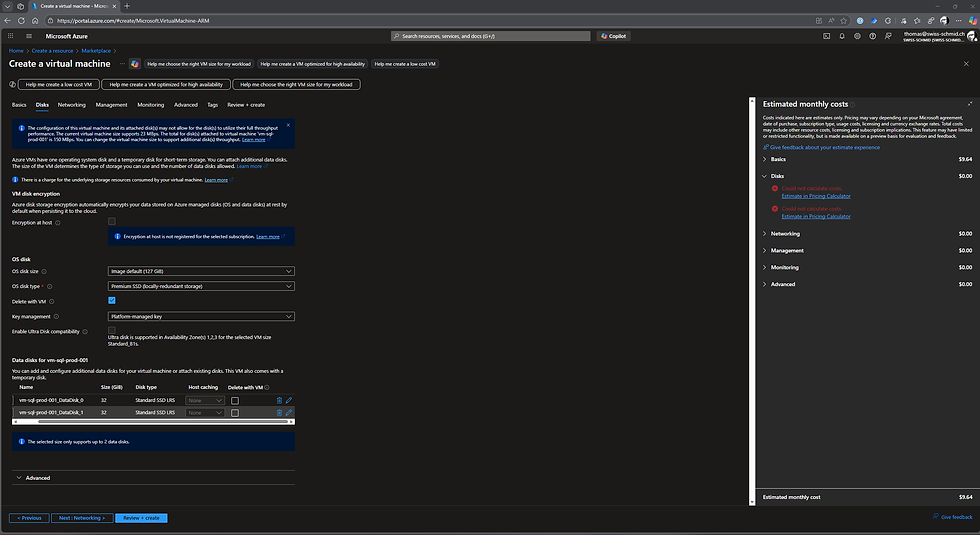Expand Management in the cost estimate panel
The width and height of the screenshot is (980, 535).
click(x=868, y=251)
